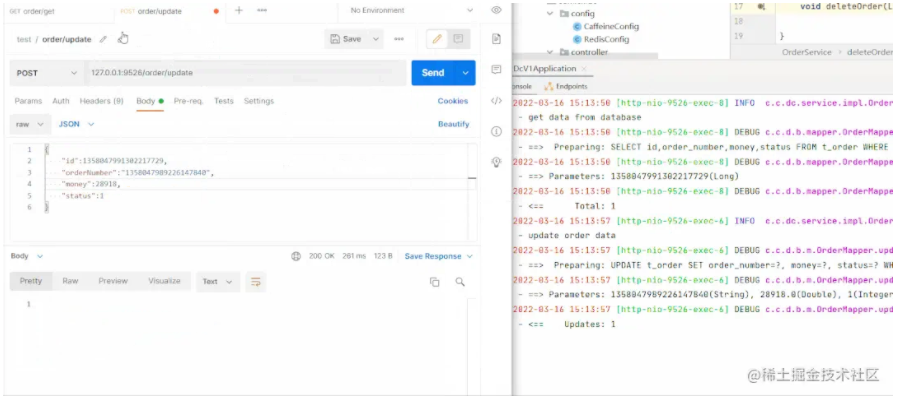Open the Pre-req. tab
917x398 pixels.
[188, 101]
